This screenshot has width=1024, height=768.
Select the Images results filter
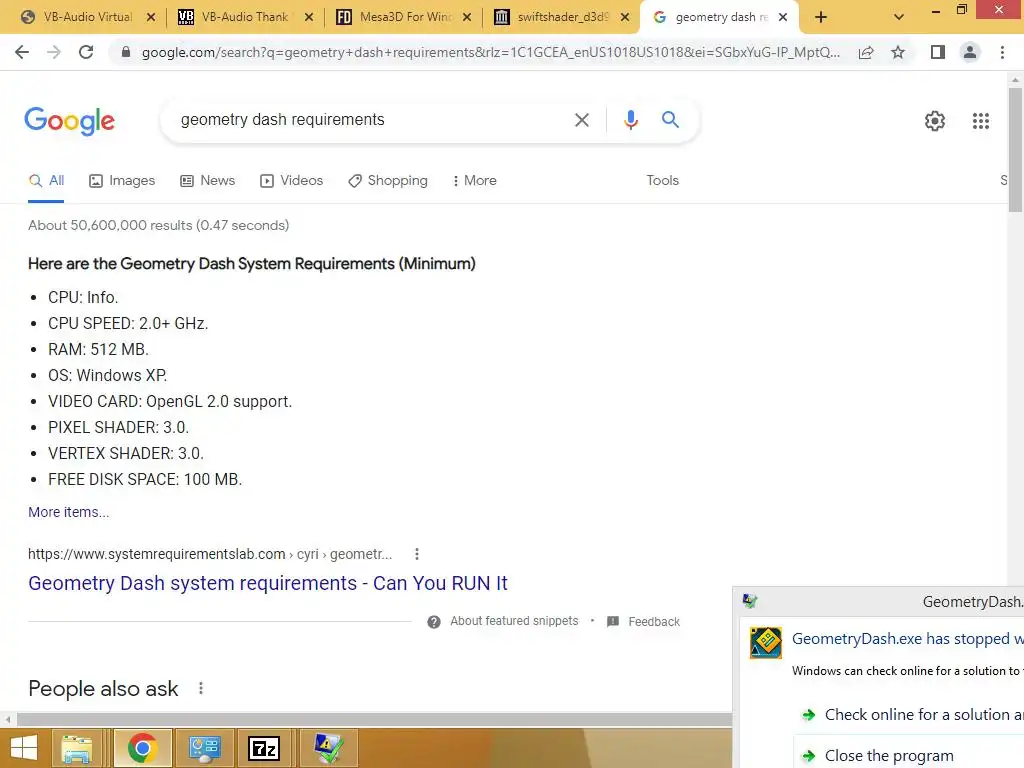tap(122, 181)
